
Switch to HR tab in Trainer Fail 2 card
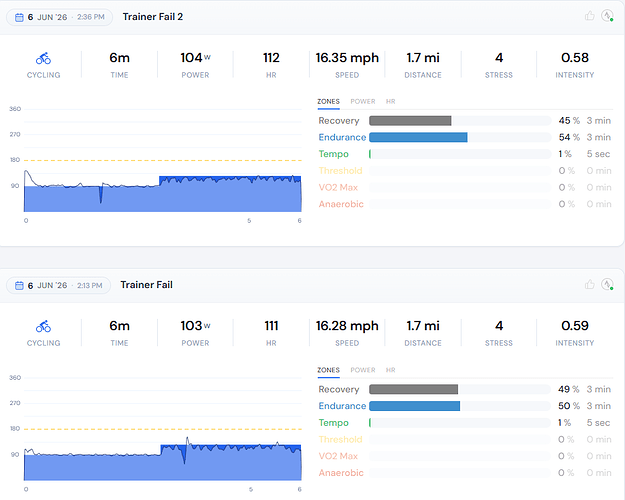click(x=391, y=102)
